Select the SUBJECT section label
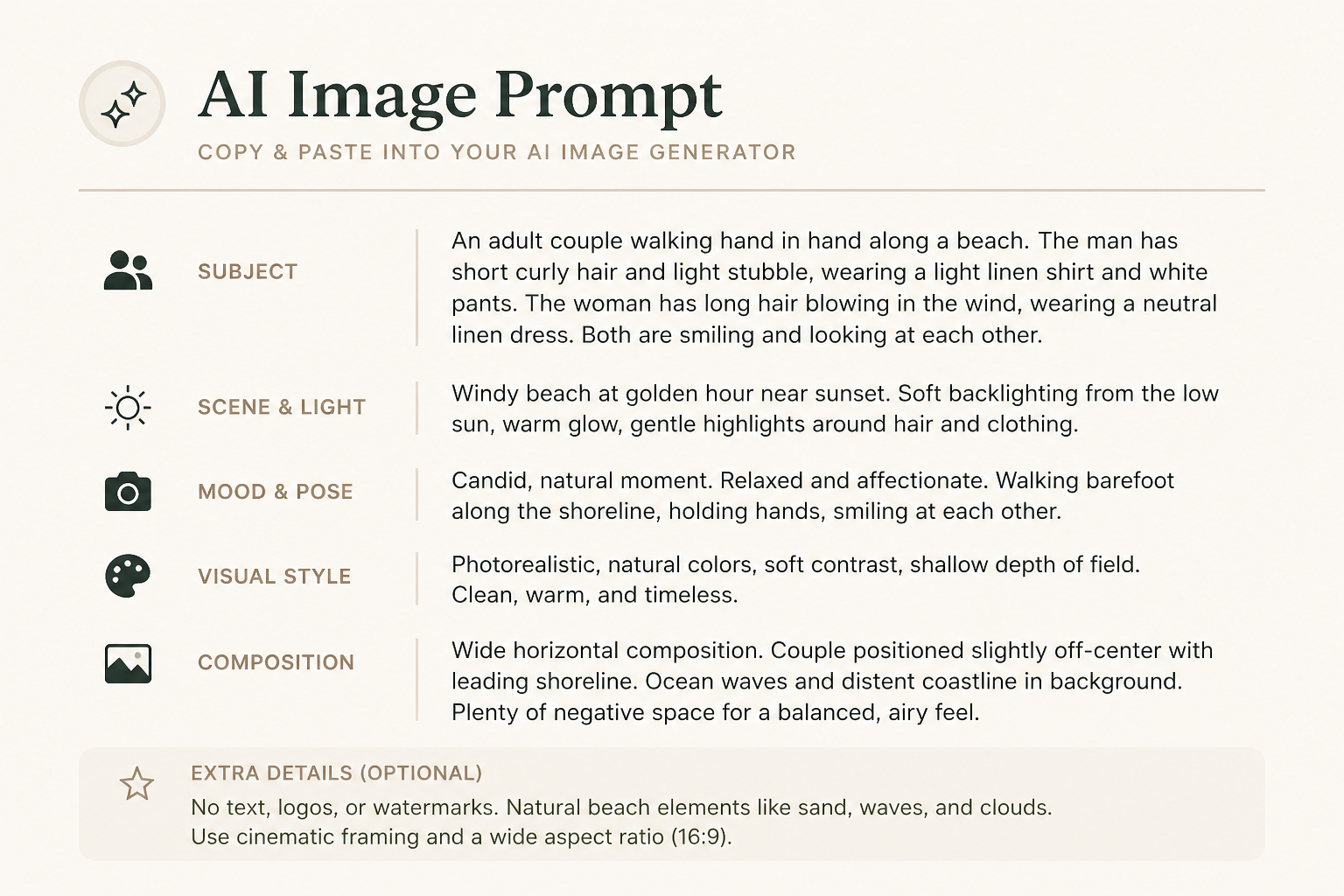The width and height of the screenshot is (1344, 896). tap(248, 272)
